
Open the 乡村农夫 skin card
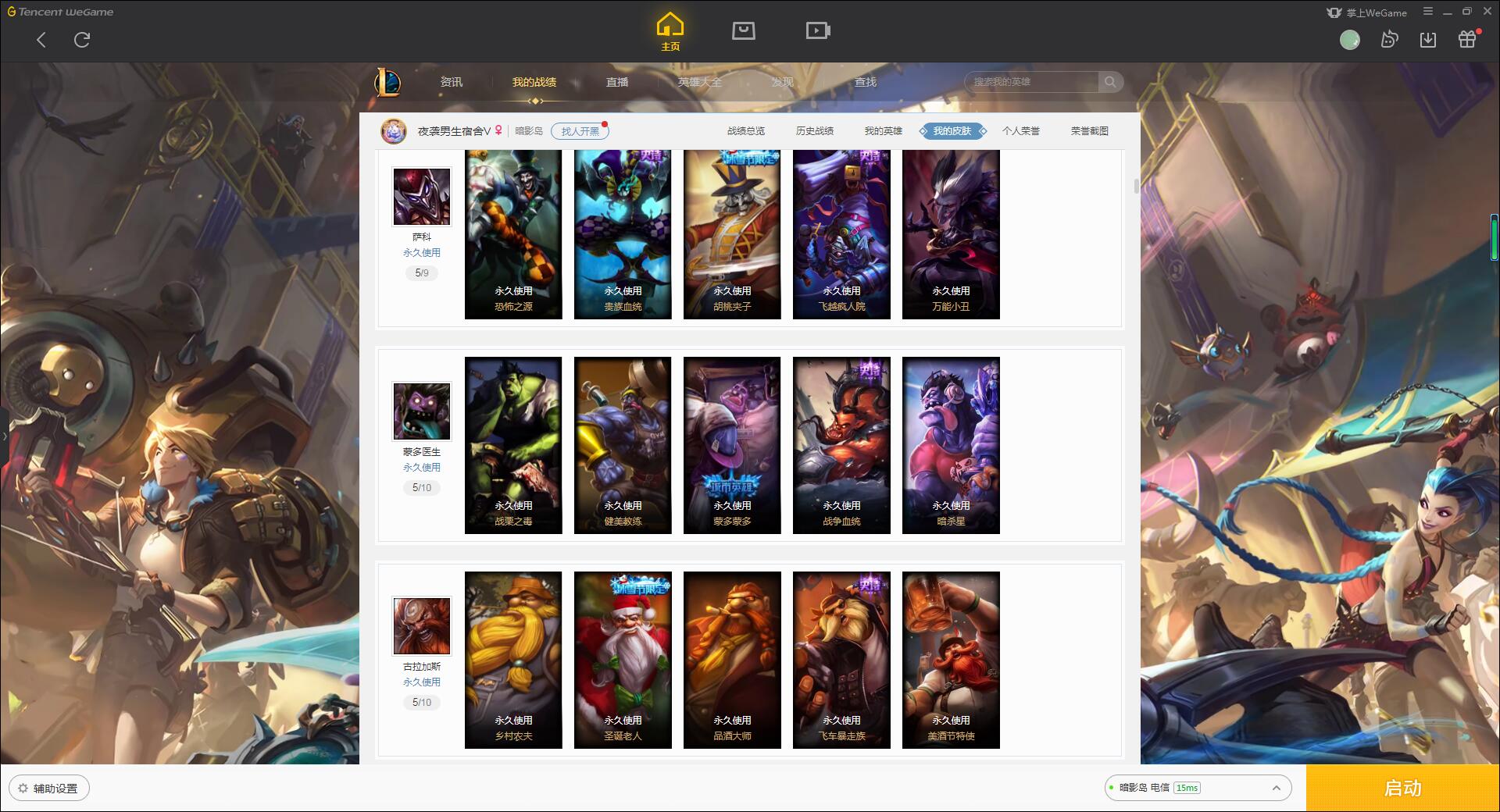click(x=513, y=660)
